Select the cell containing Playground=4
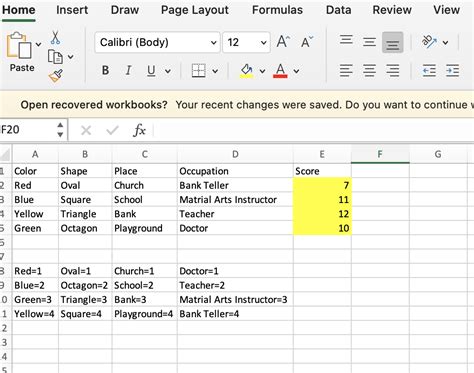The image size is (474, 373). (x=145, y=314)
